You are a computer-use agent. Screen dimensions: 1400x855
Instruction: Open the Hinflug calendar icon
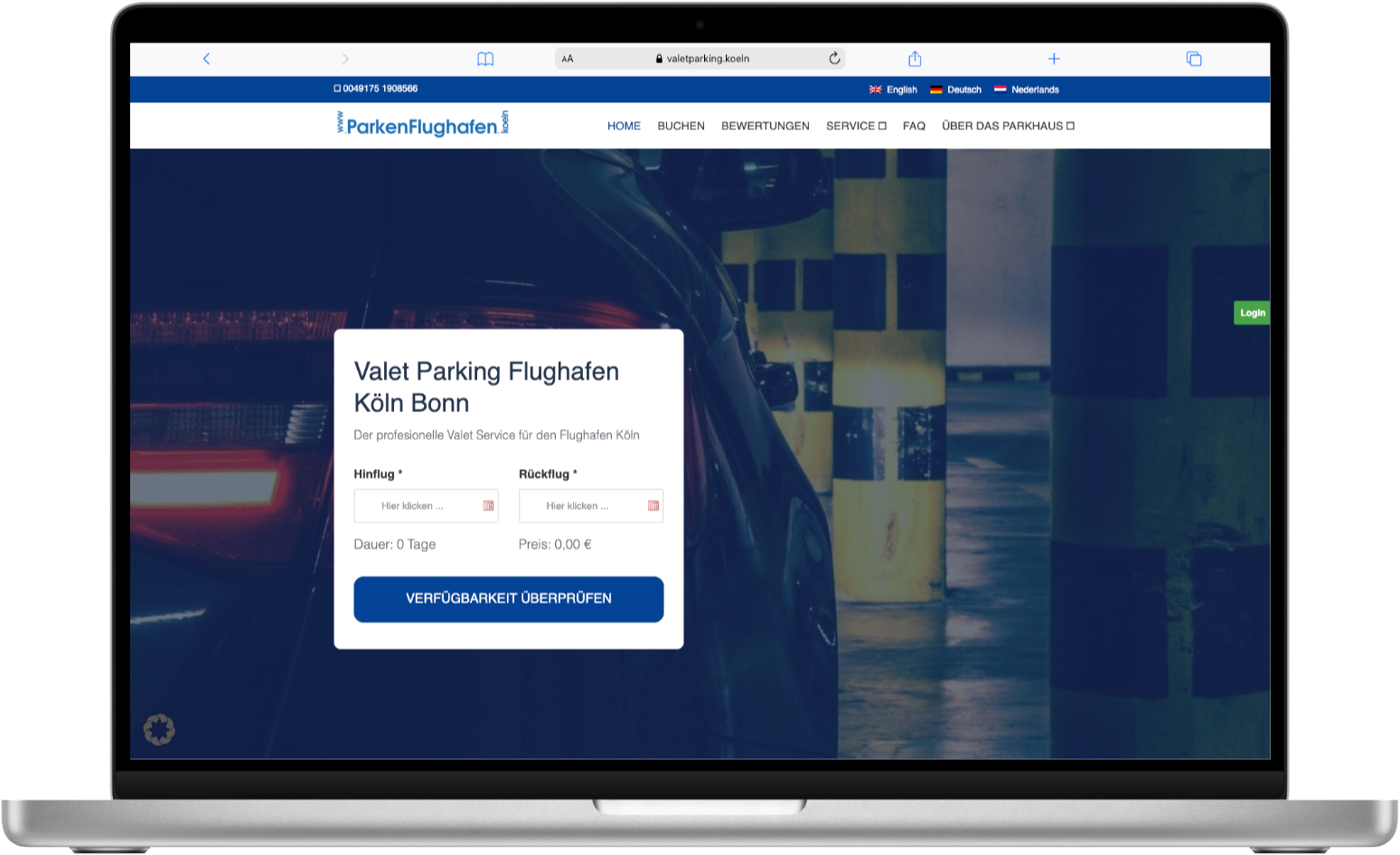point(488,506)
